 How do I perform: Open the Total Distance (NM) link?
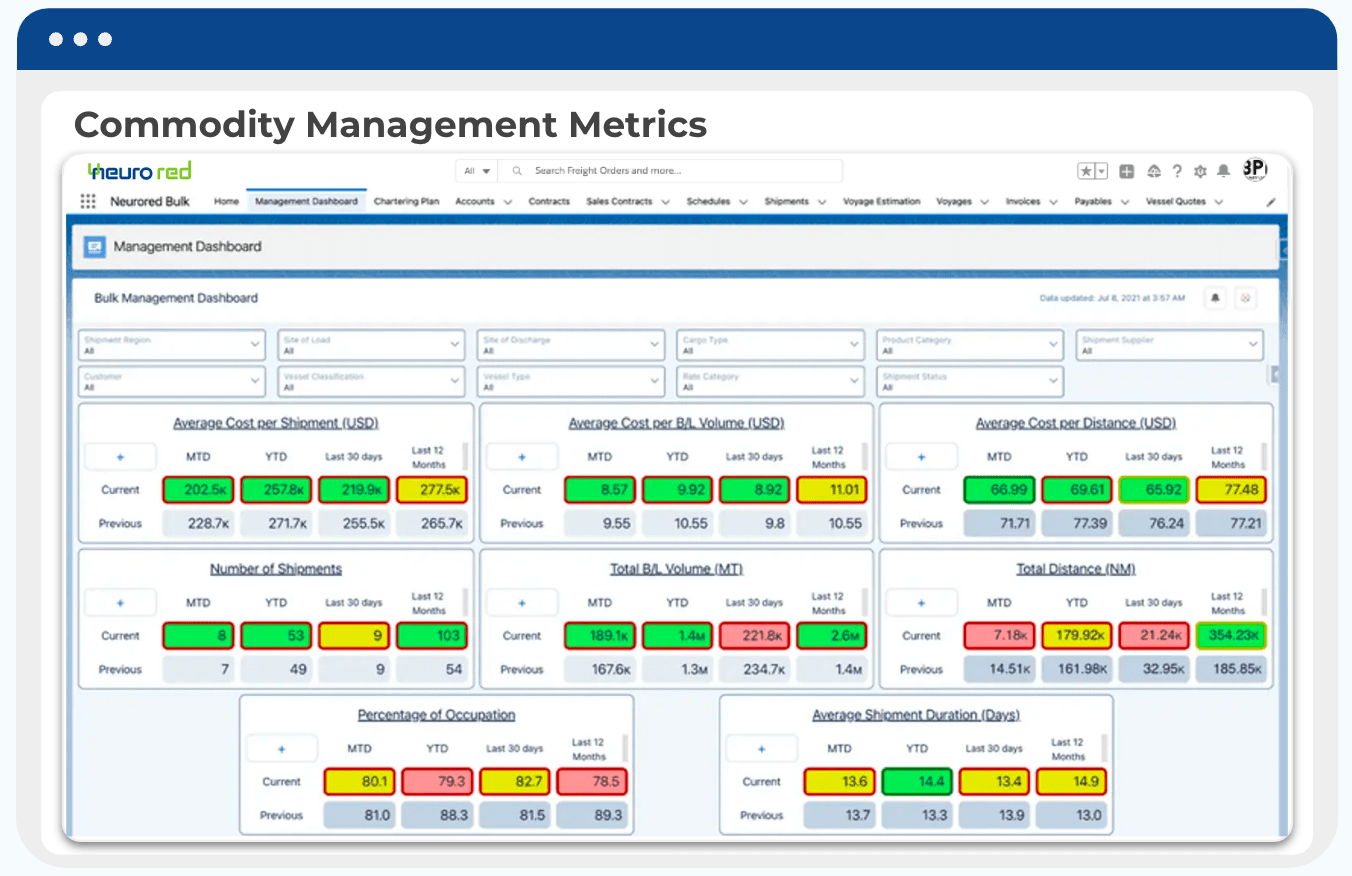(x=1076, y=569)
